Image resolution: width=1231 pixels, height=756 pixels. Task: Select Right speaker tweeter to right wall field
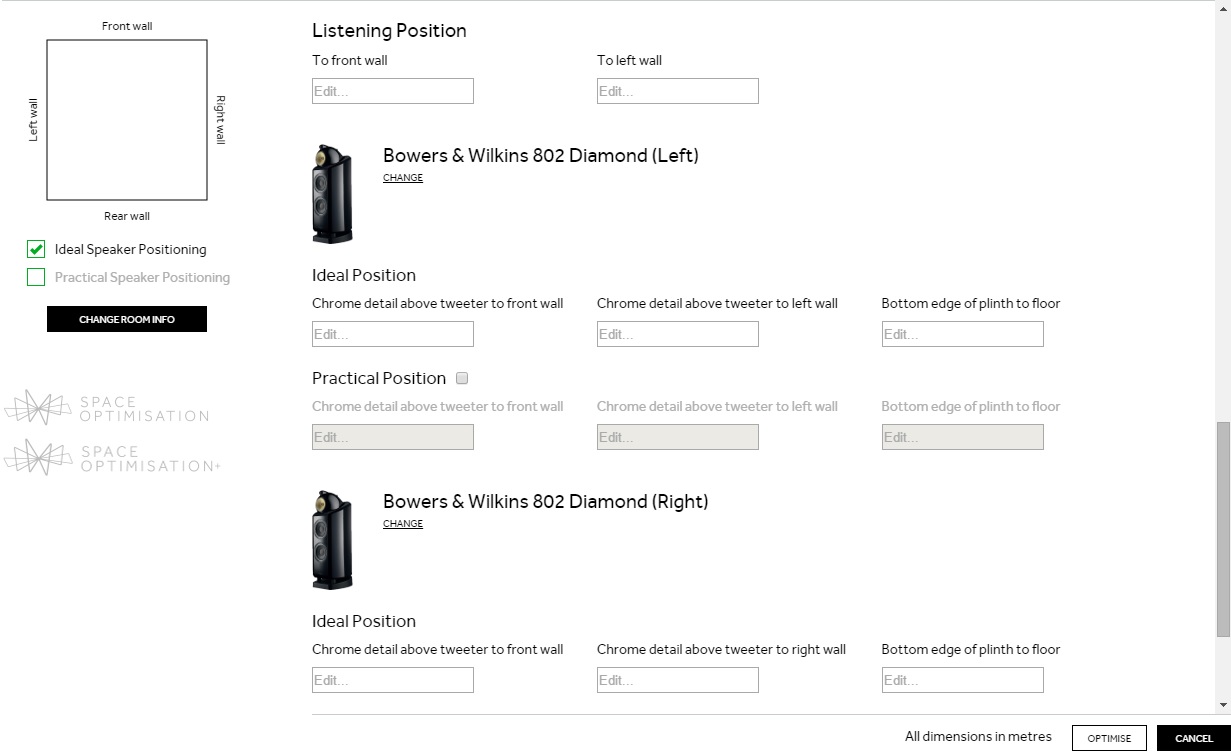[x=678, y=680]
